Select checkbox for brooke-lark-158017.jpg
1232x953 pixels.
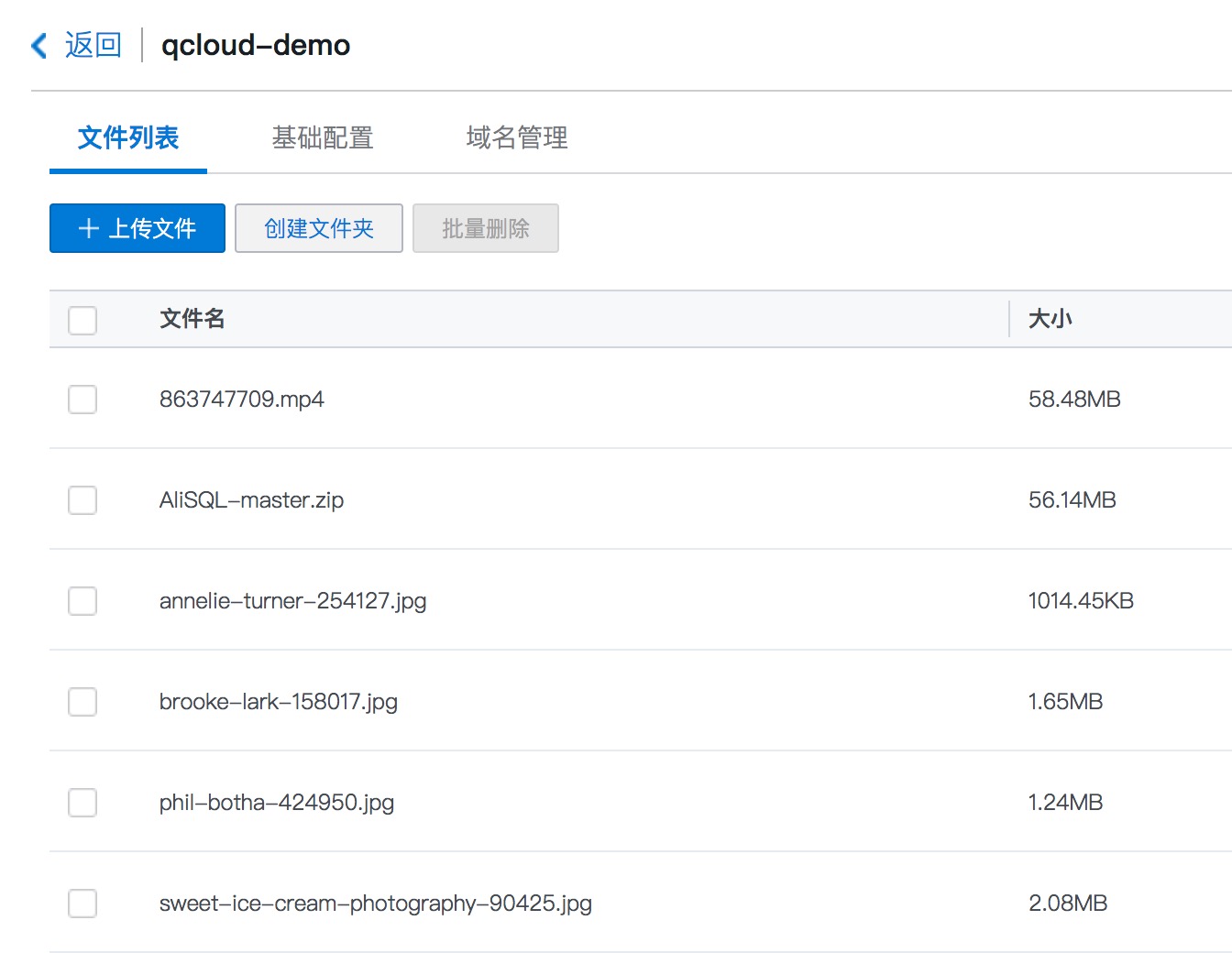click(x=82, y=702)
